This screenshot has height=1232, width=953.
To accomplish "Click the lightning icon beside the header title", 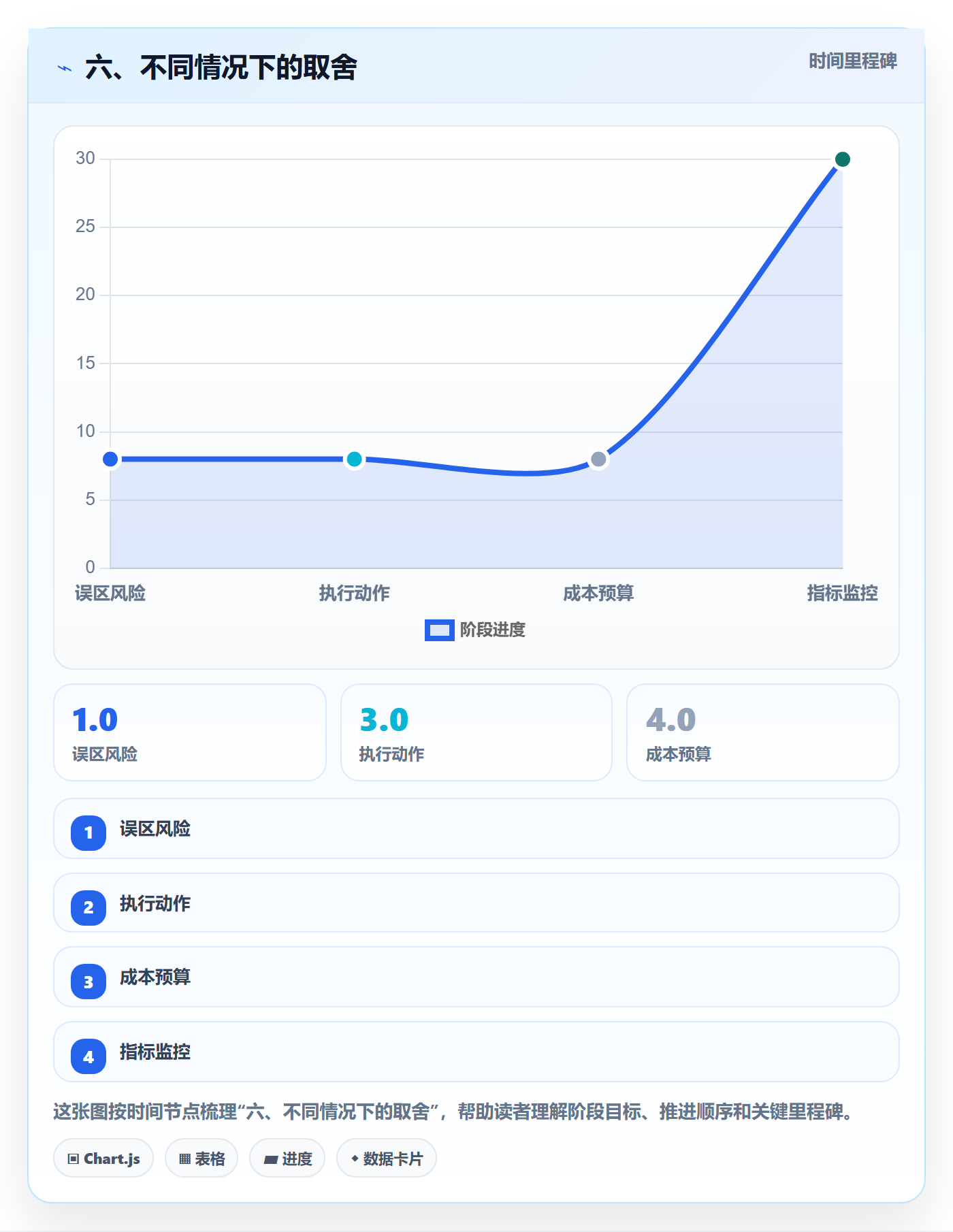I will pyautogui.click(x=65, y=68).
